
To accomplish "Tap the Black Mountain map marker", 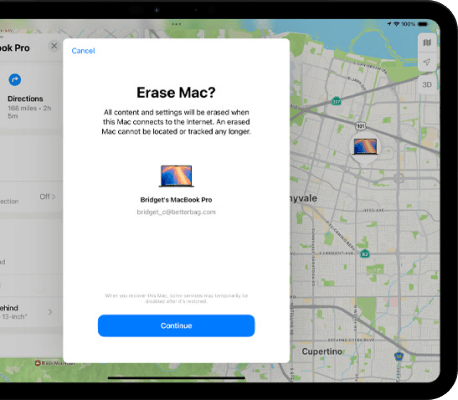I will coord(38,363).
